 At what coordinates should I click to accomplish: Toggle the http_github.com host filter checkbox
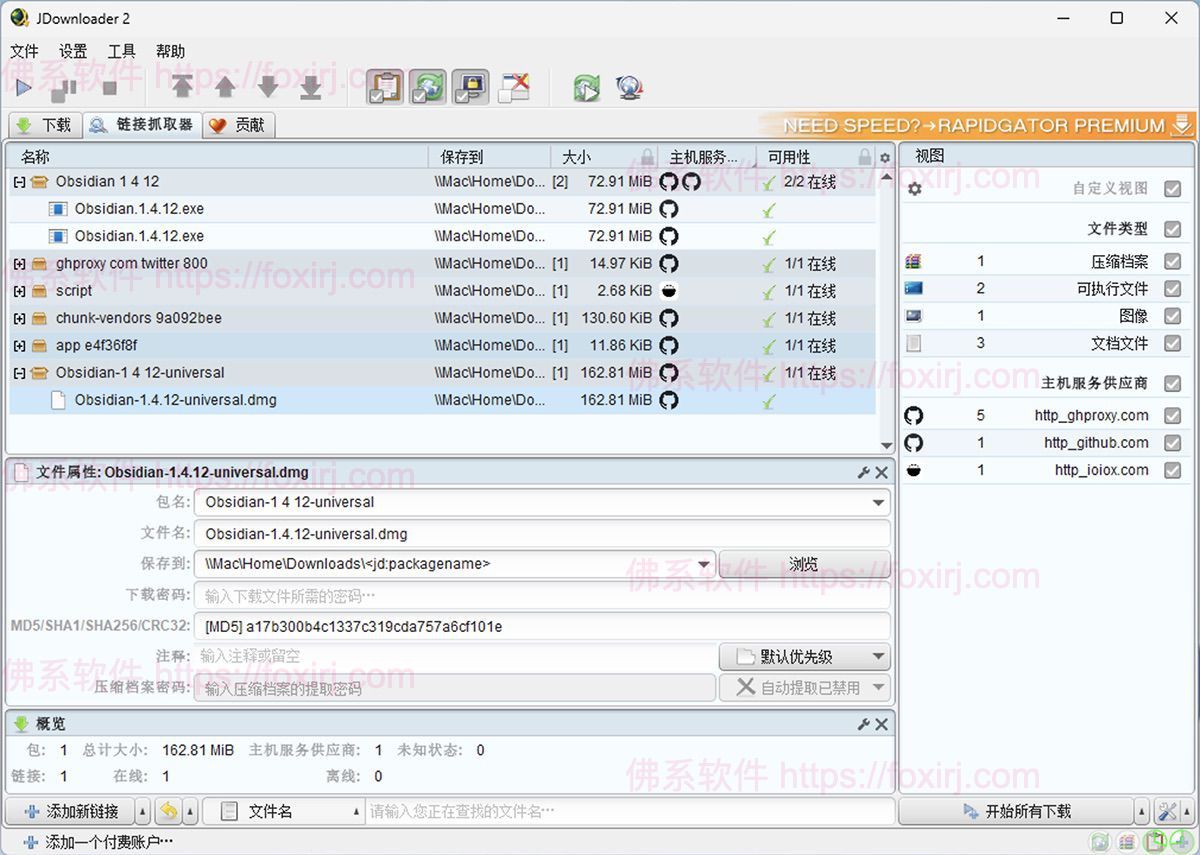[1172, 443]
